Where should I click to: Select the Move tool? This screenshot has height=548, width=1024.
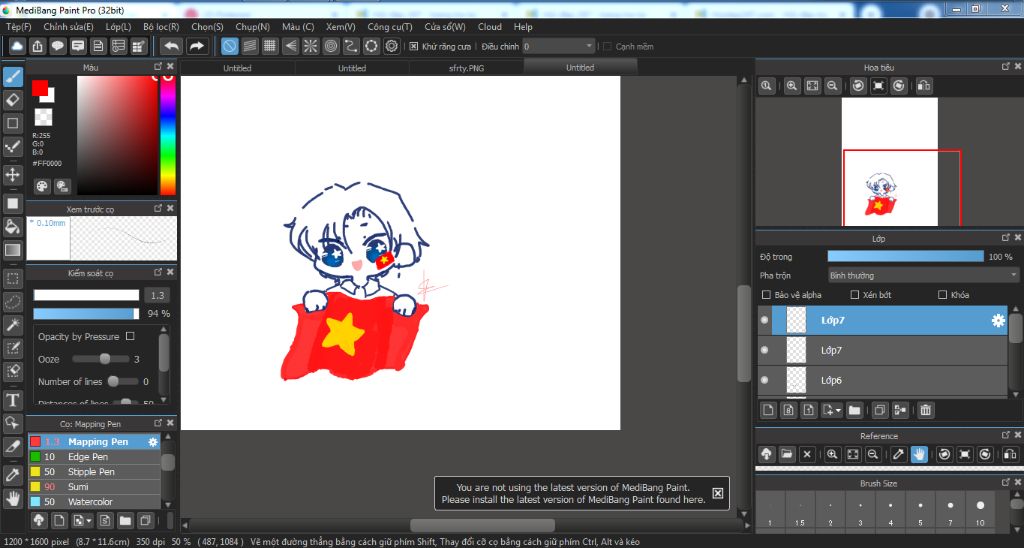(x=12, y=174)
